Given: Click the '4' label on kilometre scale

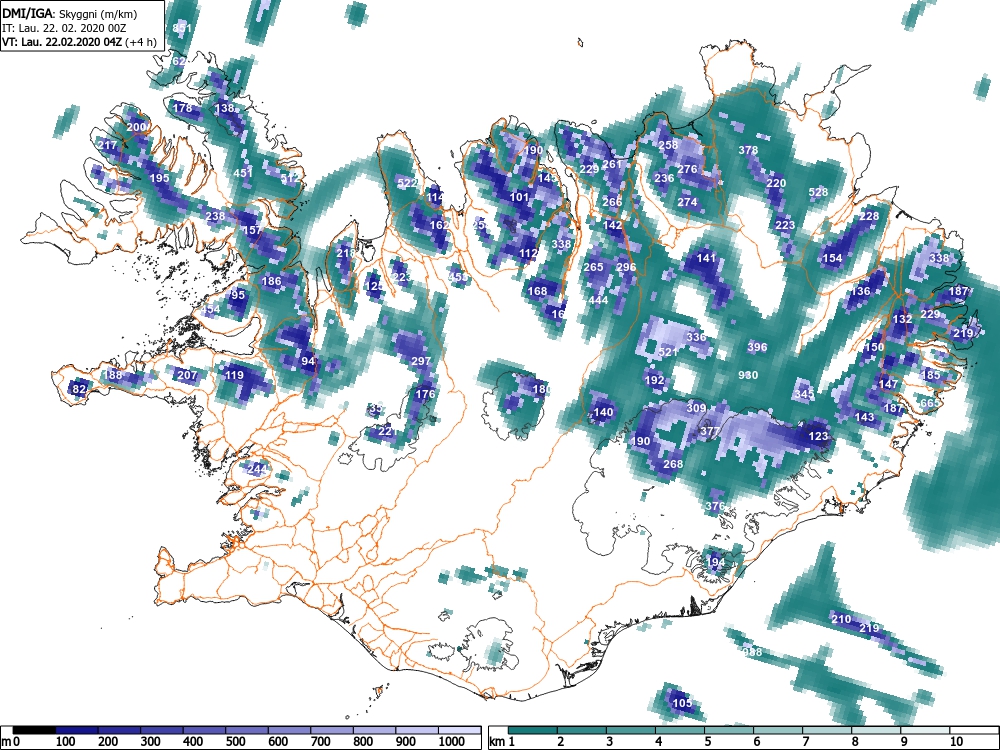Looking at the screenshot, I should [x=659, y=742].
